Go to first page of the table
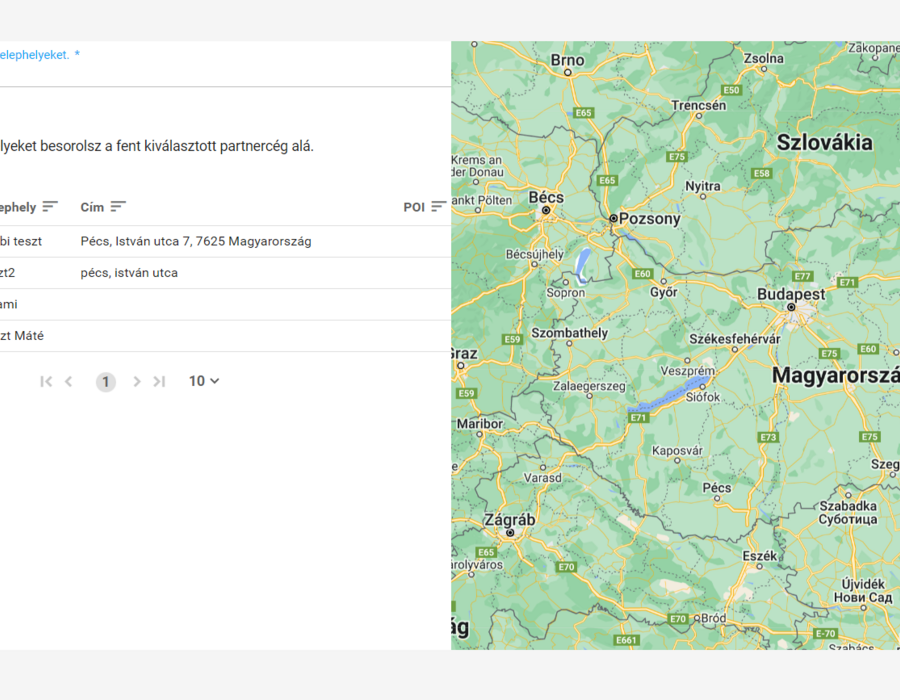This screenshot has height=700, width=900. pos(46,382)
